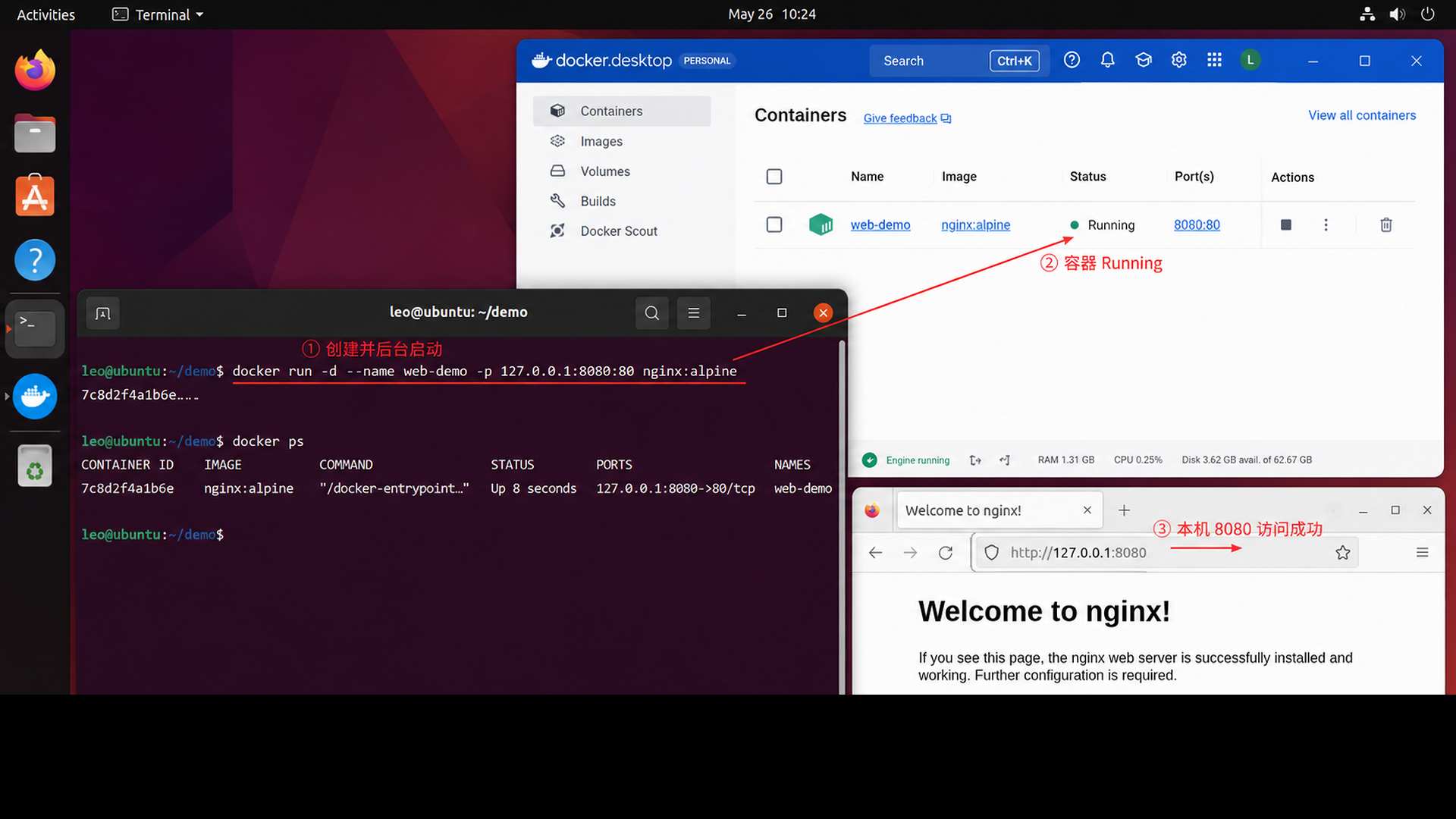Open the system volume indicator
This screenshot has width=1456, height=819.
point(1397,14)
